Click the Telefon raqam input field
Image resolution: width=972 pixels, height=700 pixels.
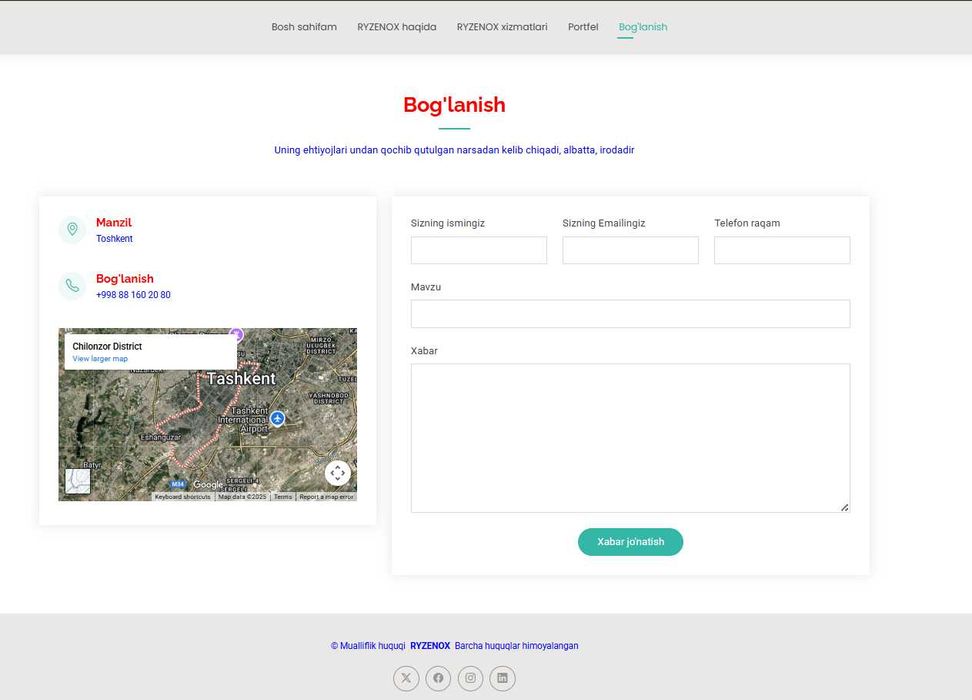coord(782,250)
